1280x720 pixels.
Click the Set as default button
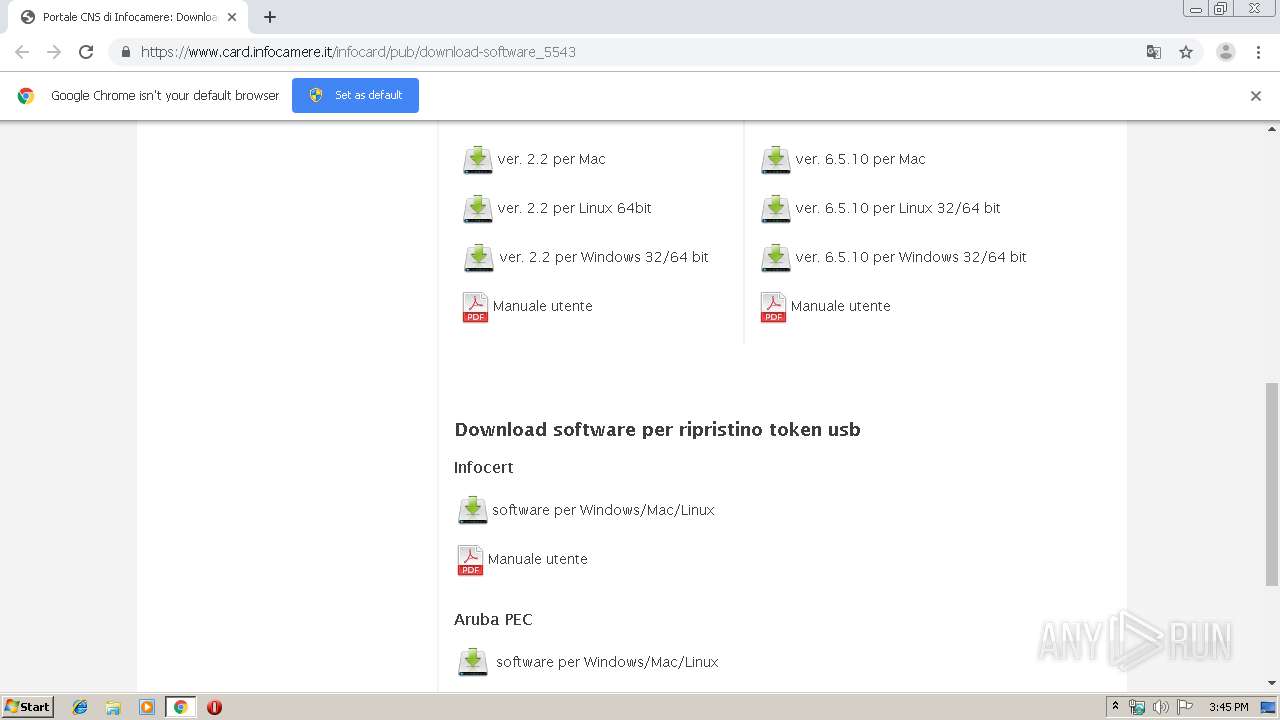(x=355, y=95)
